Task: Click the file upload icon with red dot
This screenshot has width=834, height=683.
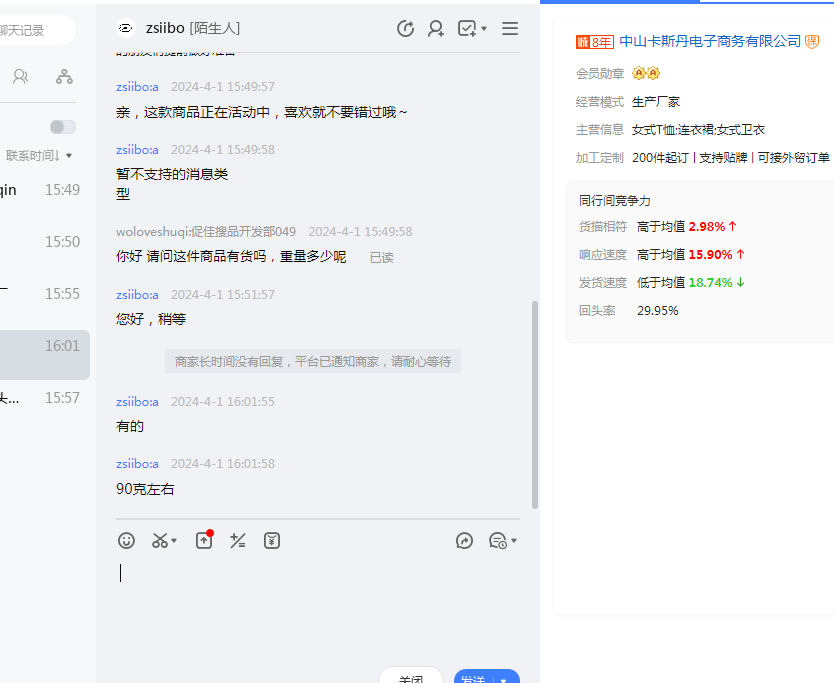Action: pos(204,540)
